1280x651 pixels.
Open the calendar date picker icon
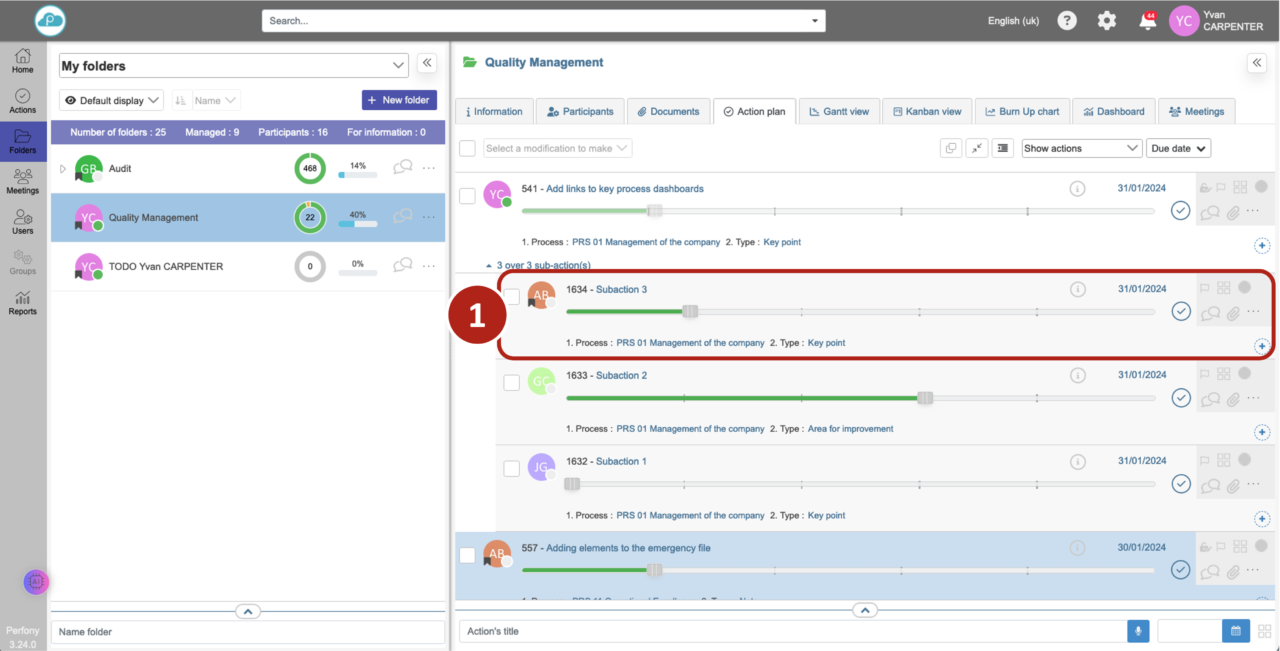click(1235, 631)
